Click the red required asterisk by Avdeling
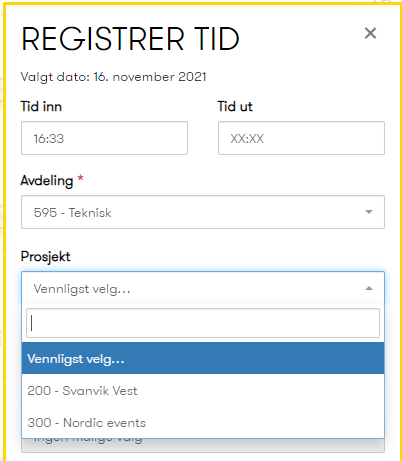Viewport: 402px width, 461px height. tap(80, 178)
